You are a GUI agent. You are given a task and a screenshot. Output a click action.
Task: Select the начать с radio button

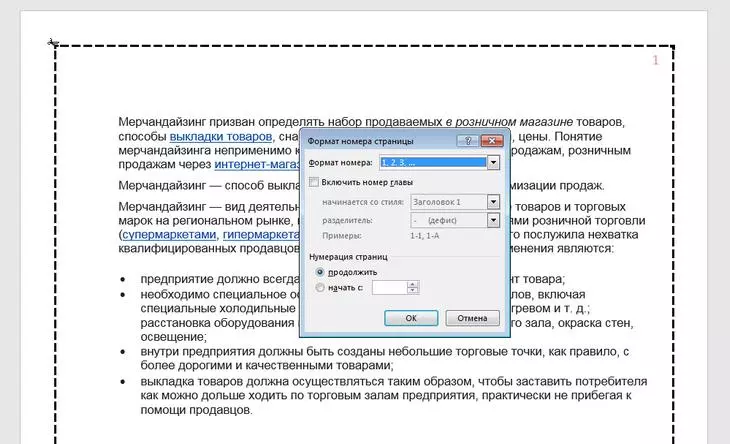[x=320, y=288]
